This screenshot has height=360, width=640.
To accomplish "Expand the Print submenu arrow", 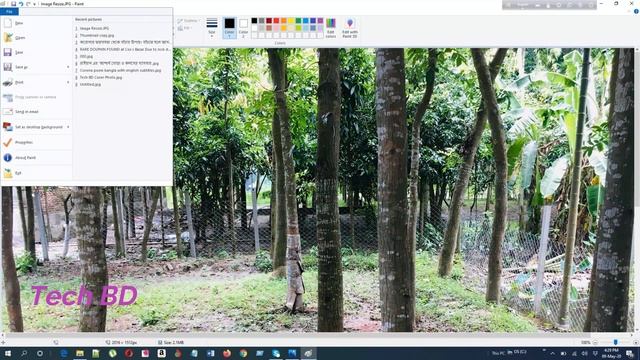I will pos(68,82).
